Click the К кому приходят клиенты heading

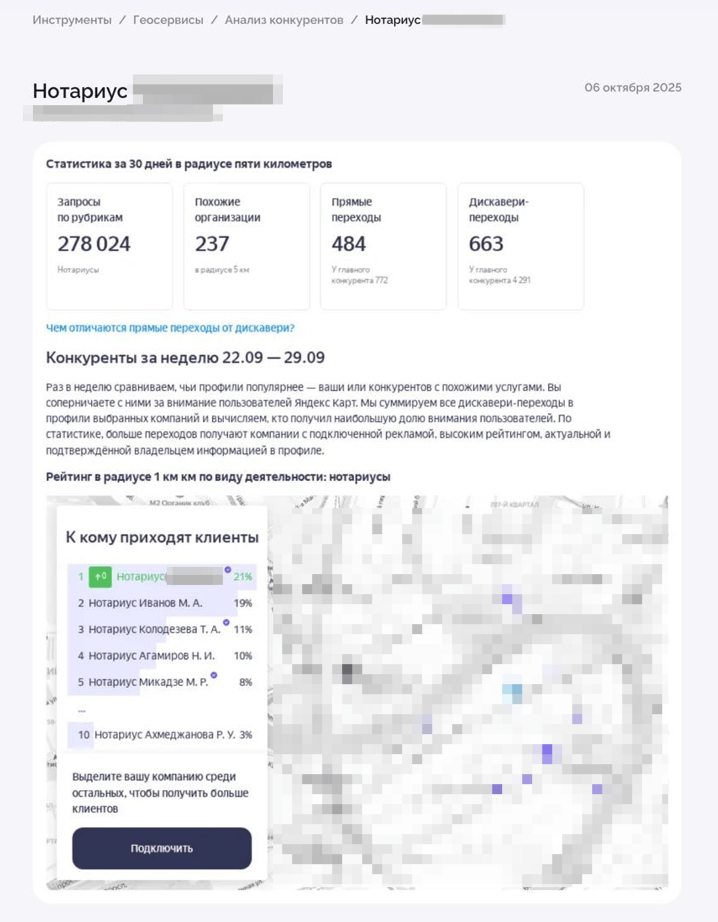coord(162,537)
